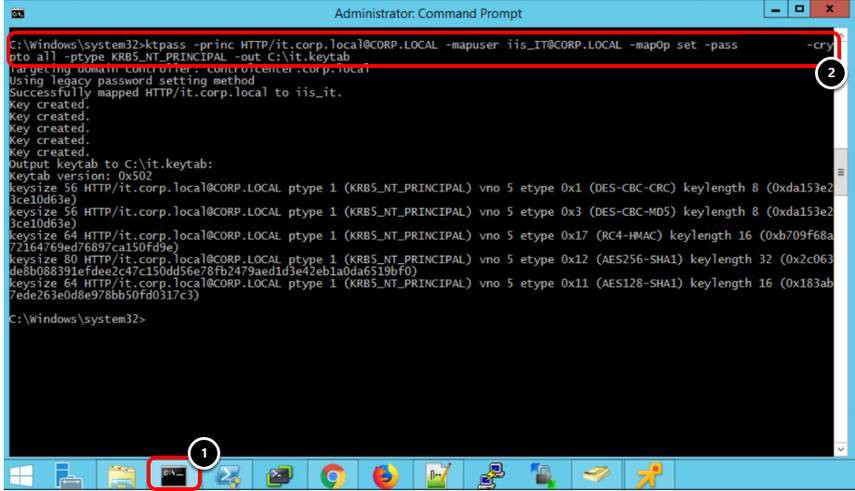Open the Notepad++ editor taskbar icon
This screenshot has width=855, height=491.
(438, 476)
